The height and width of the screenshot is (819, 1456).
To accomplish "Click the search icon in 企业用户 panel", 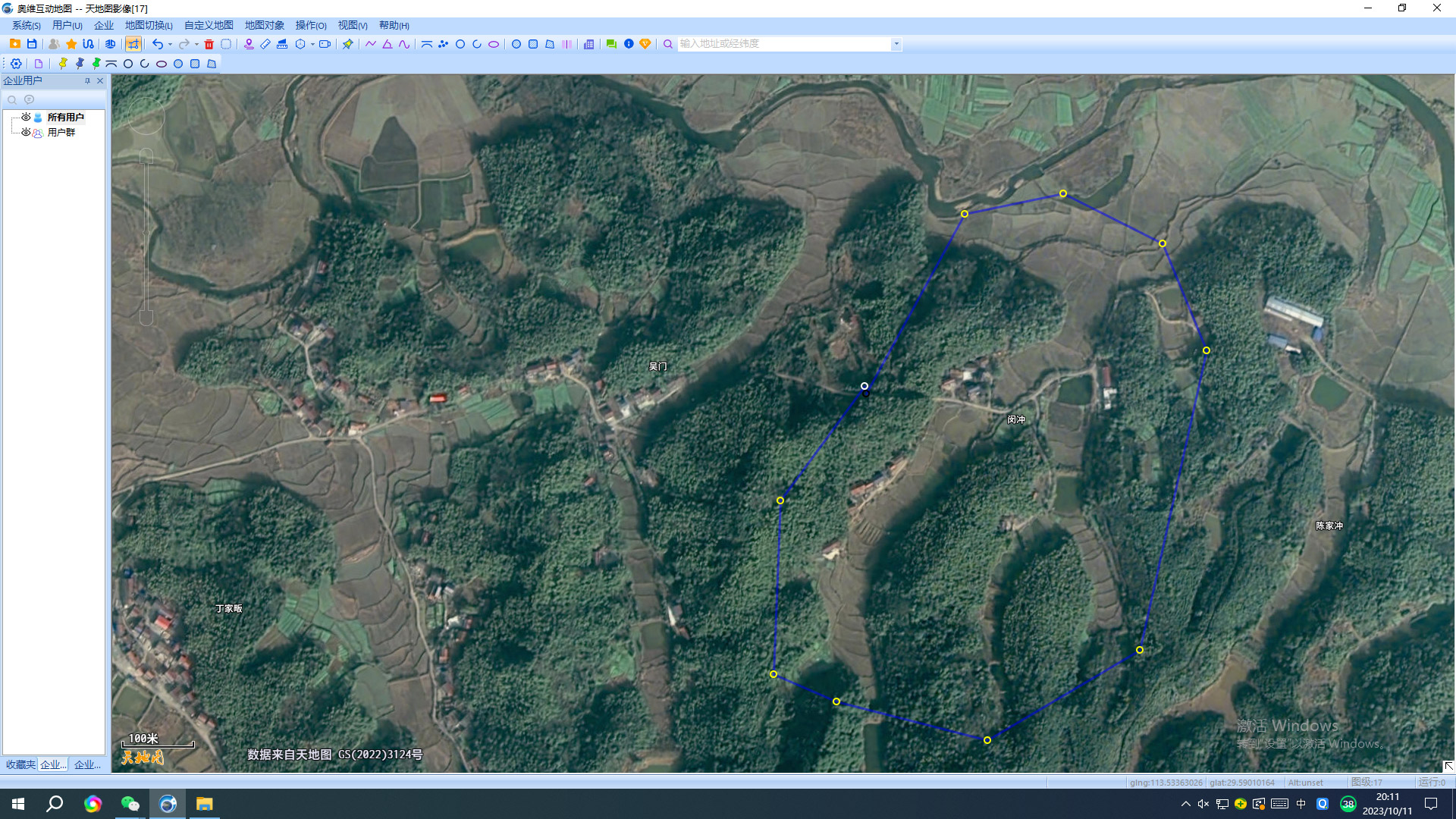I will 12,99.
